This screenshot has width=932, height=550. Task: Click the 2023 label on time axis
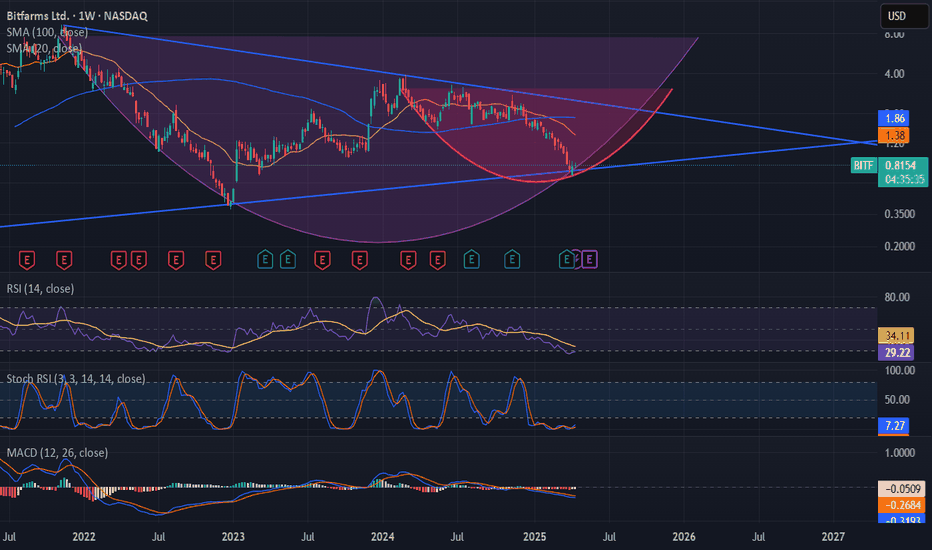(x=233, y=537)
